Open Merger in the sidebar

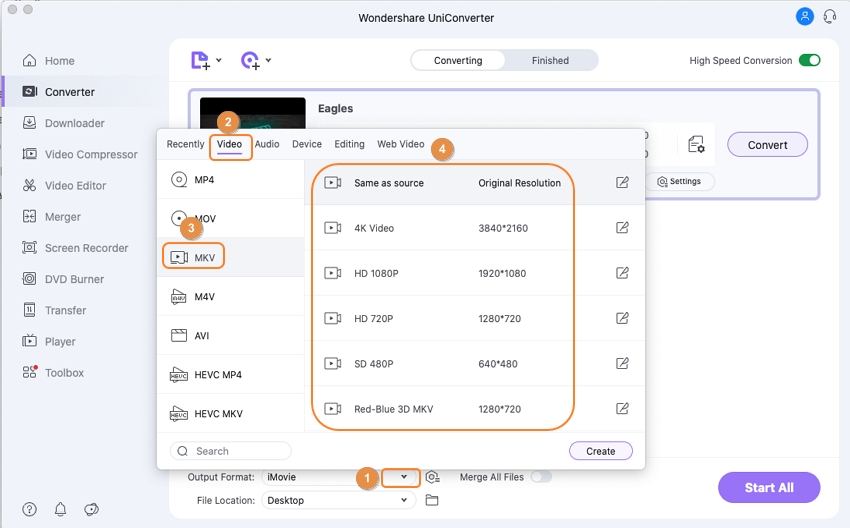tap(51, 217)
